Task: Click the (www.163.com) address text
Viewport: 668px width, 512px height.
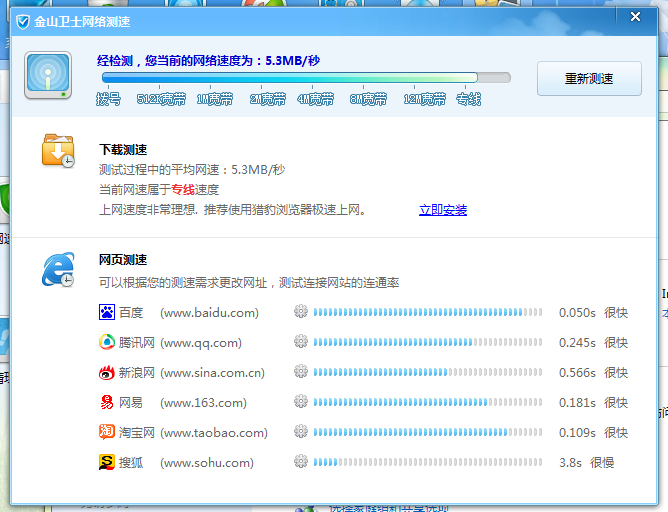Action: (203, 403)
